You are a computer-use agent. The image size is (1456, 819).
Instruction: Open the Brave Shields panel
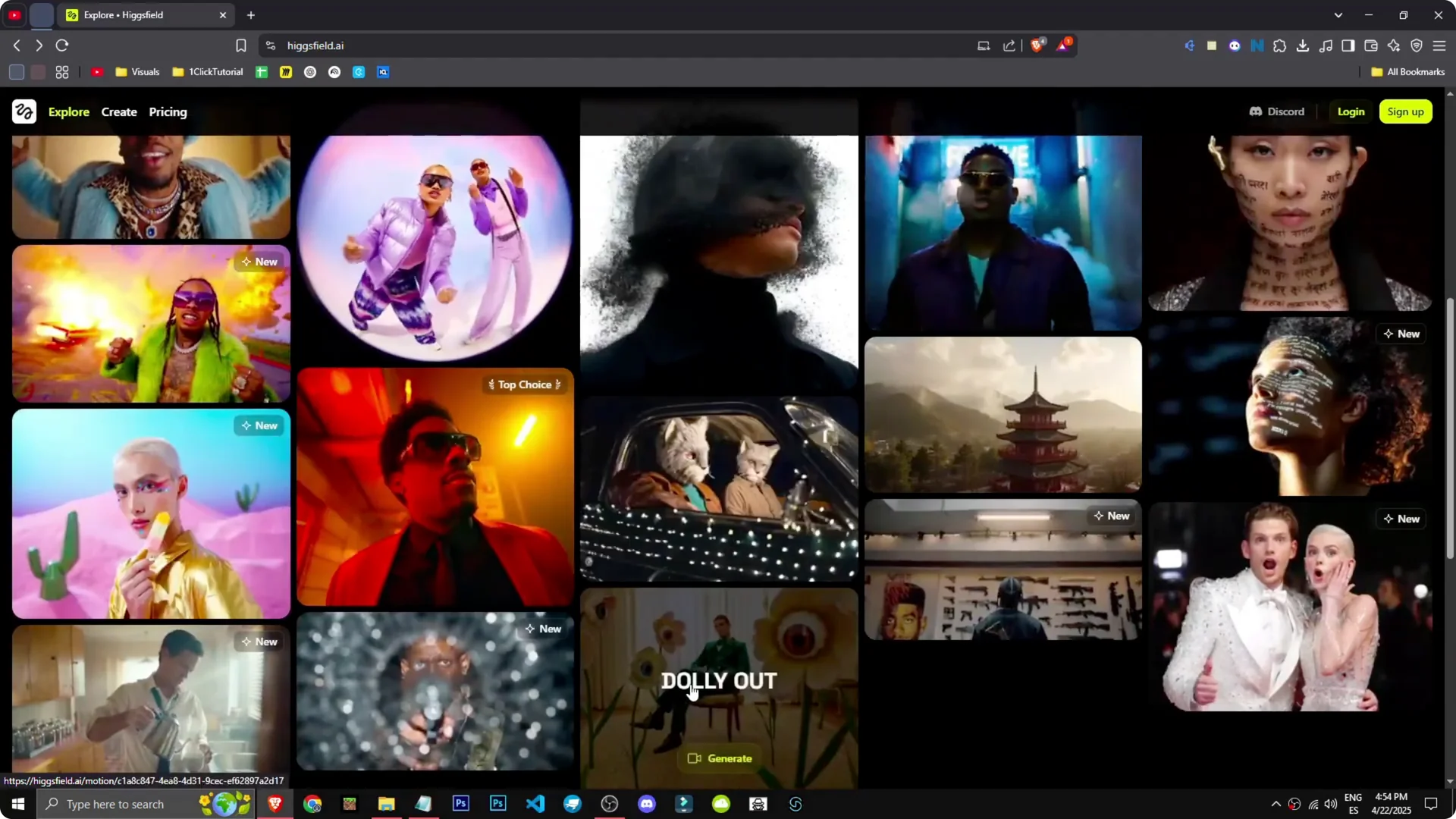tap(1037, 45)
